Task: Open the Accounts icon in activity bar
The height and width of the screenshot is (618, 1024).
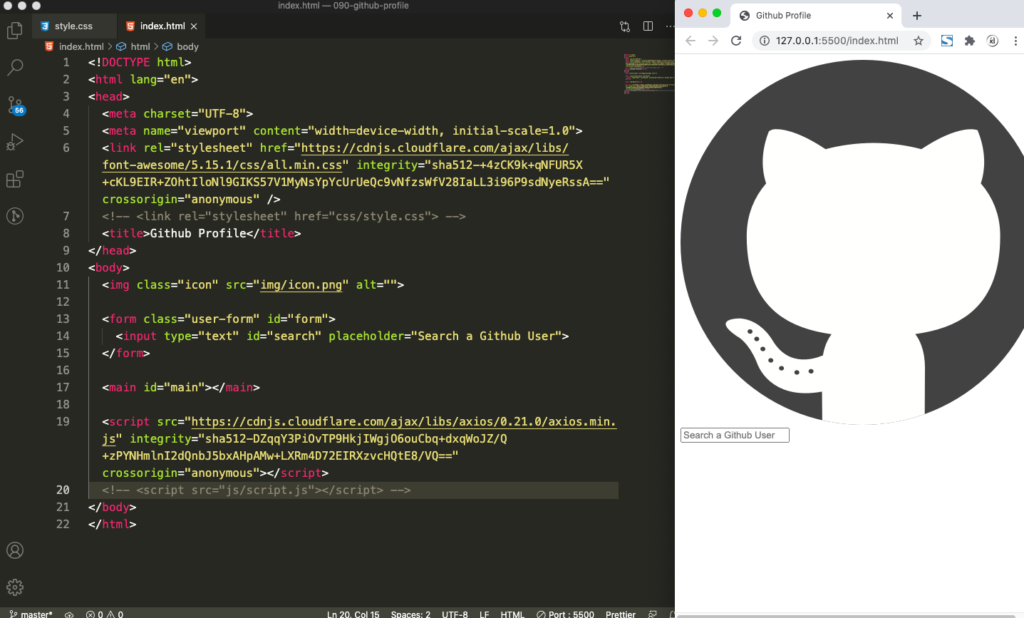Action: click(14, 550)
